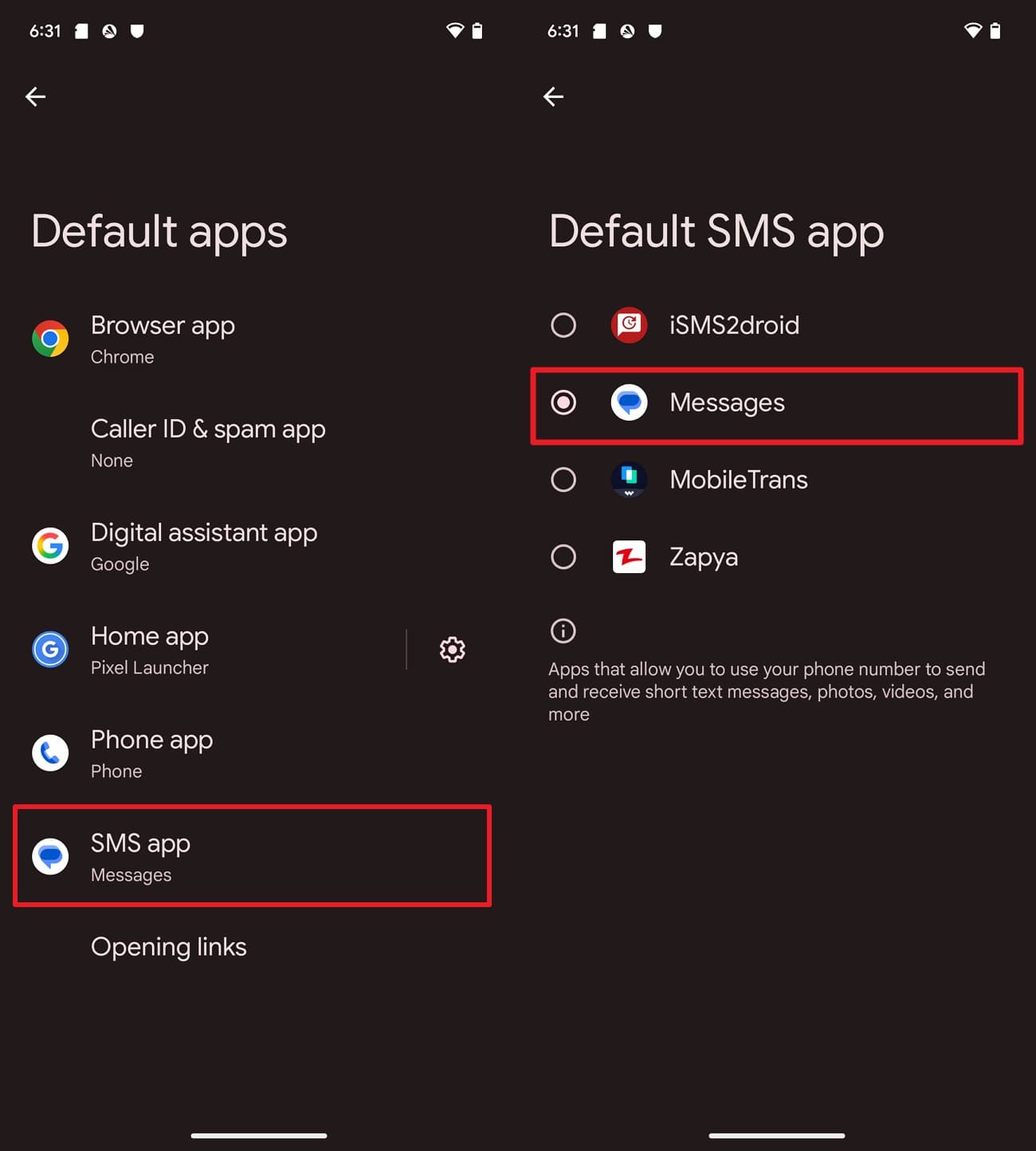Tap the 6:31 clock on left screen
1036x1151 pixels.
(x=45, y=31)
